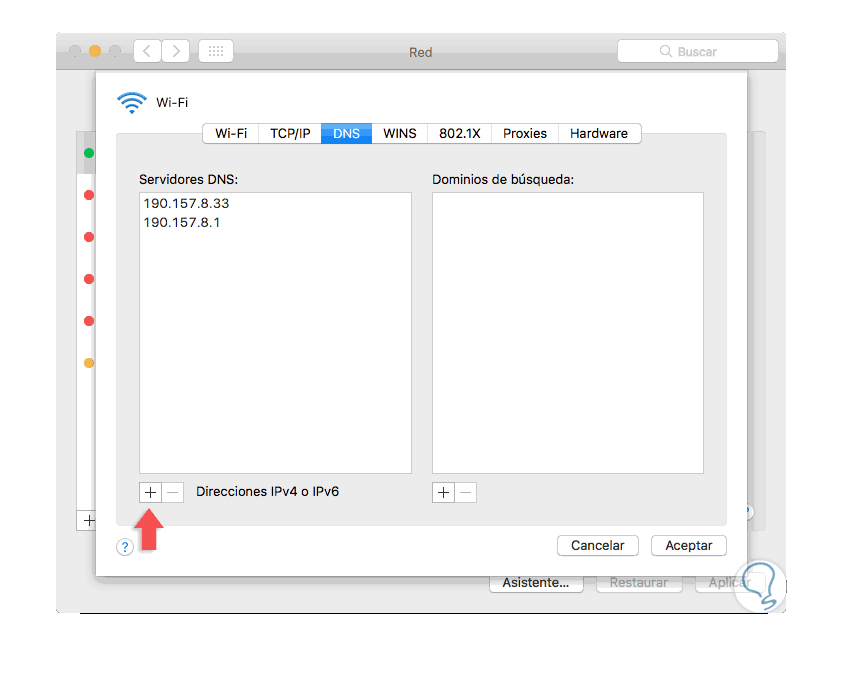Focus the Buscar search field

(698, 52)
